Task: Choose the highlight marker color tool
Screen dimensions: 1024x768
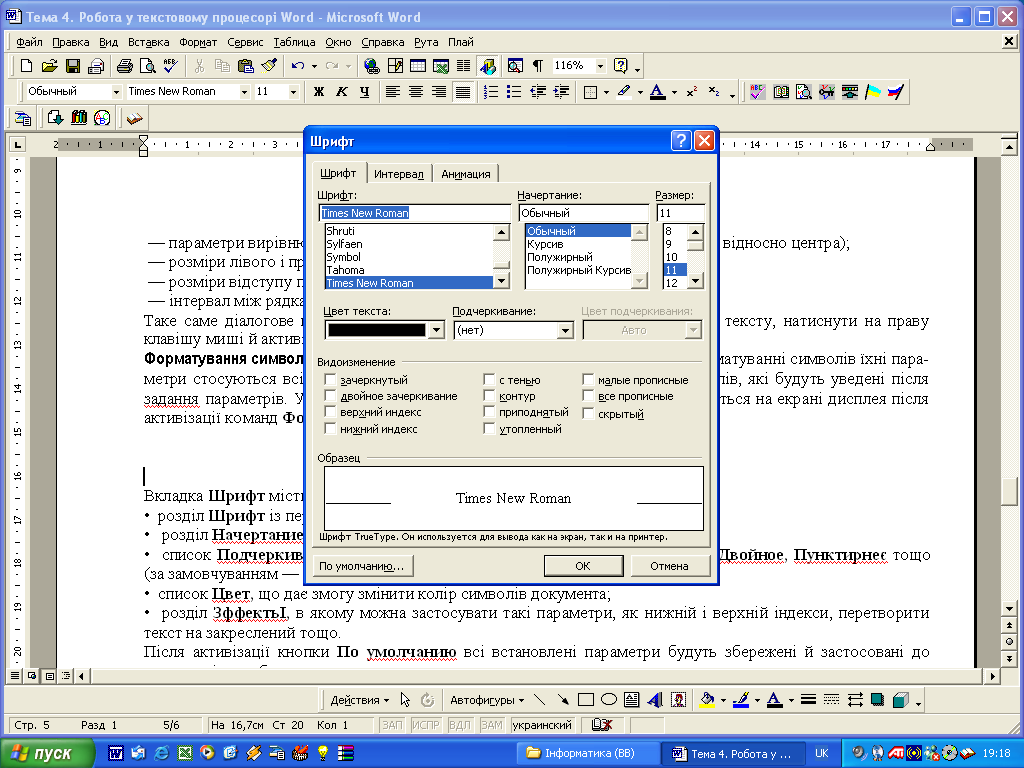Action: (624, 92)
